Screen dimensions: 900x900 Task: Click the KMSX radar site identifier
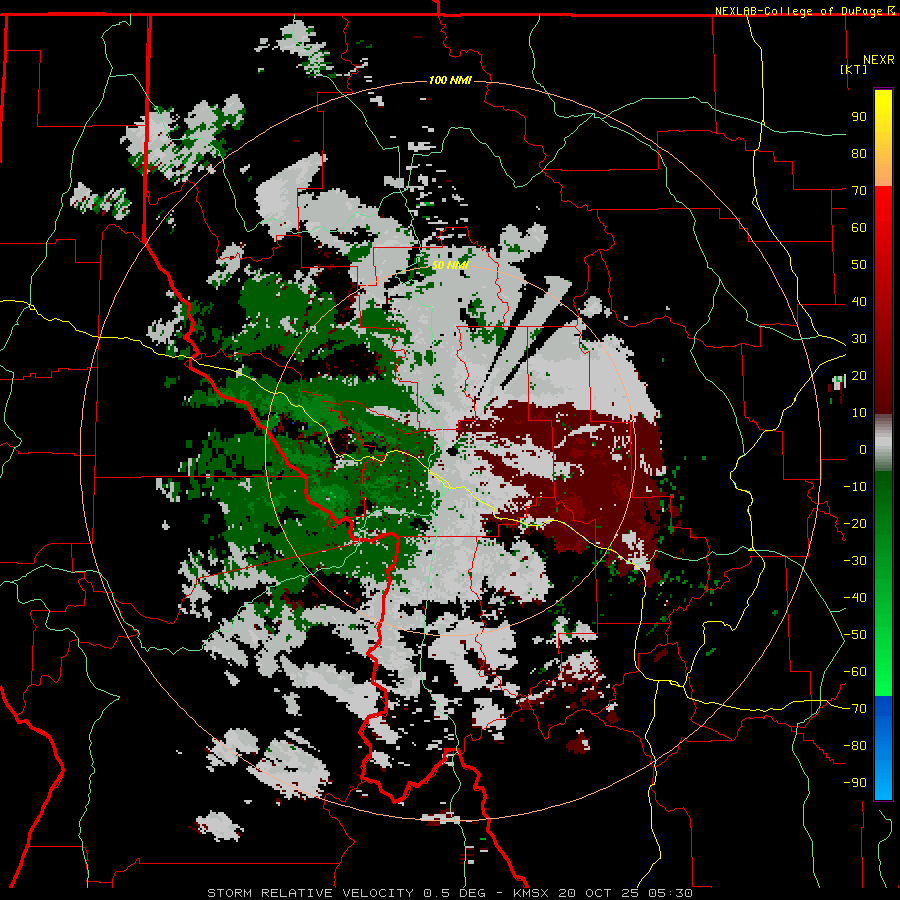click(530, 893)
